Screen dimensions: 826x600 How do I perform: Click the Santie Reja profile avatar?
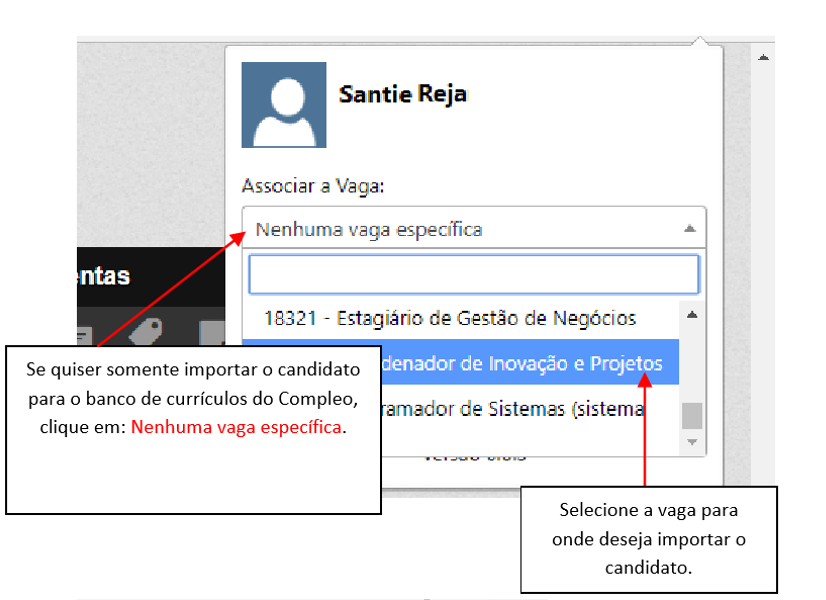click(284, 105)
